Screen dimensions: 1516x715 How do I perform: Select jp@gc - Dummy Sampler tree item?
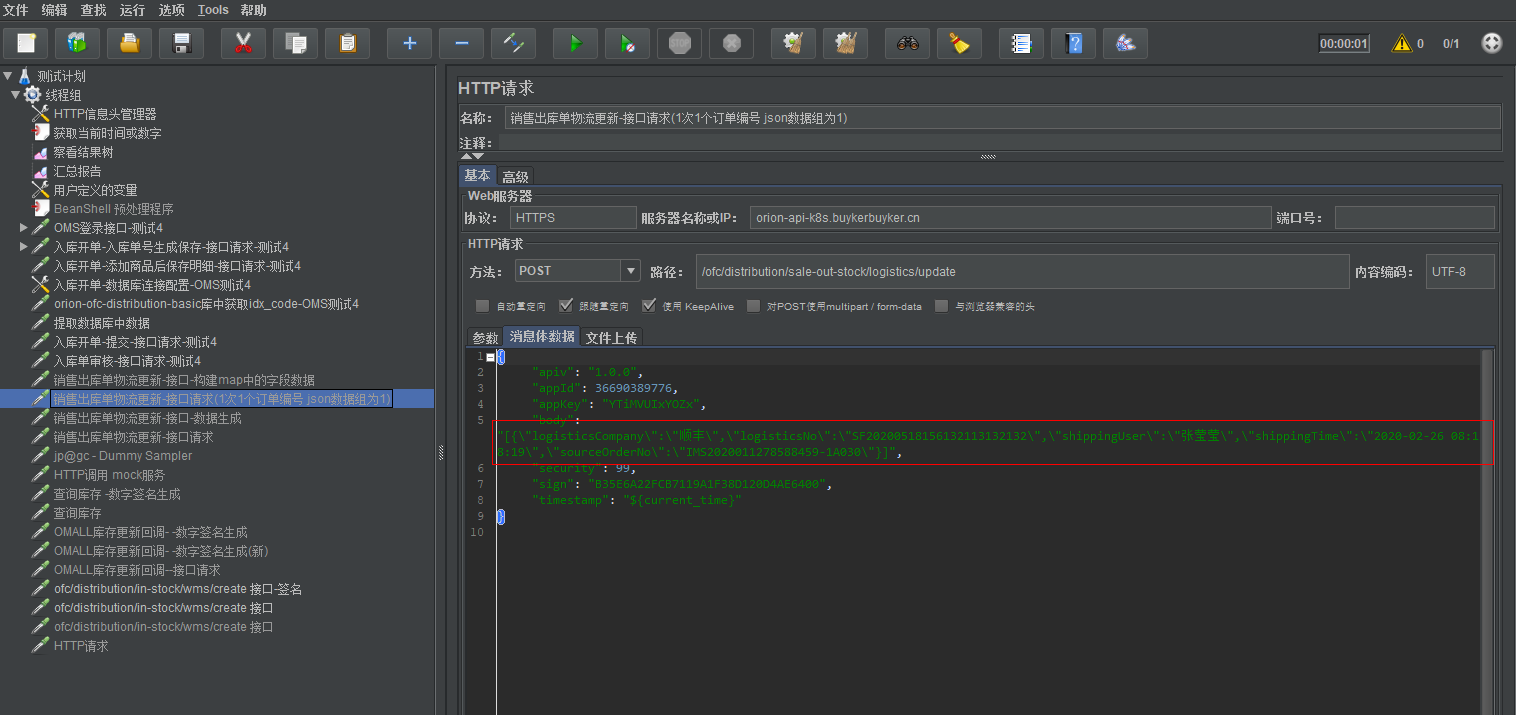[x=123, y=456]
